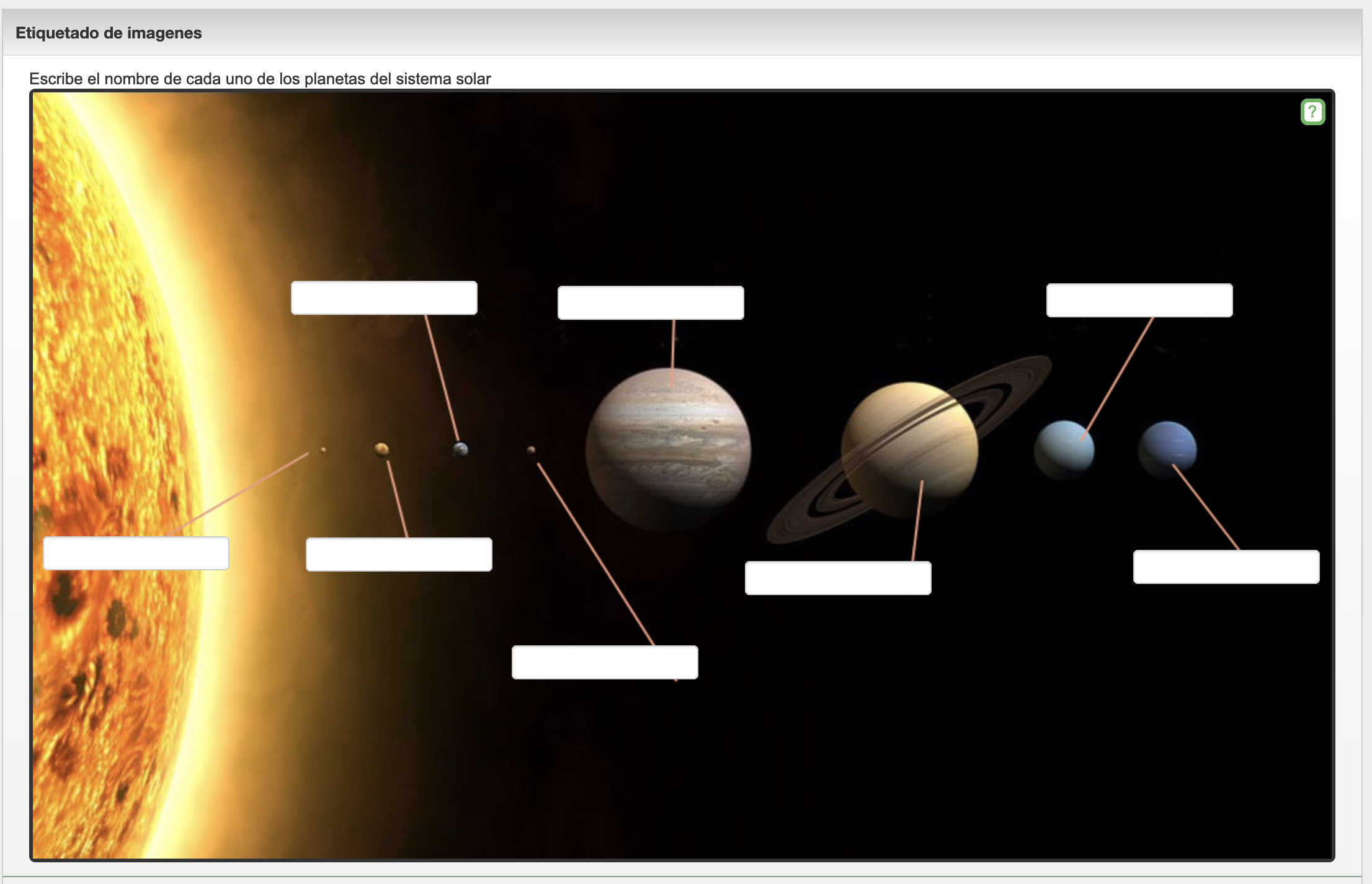Image resolution: width=1372 pixels, height=884 pixels.
Task: Click the orange Venus planet
Action: point(381,449)
